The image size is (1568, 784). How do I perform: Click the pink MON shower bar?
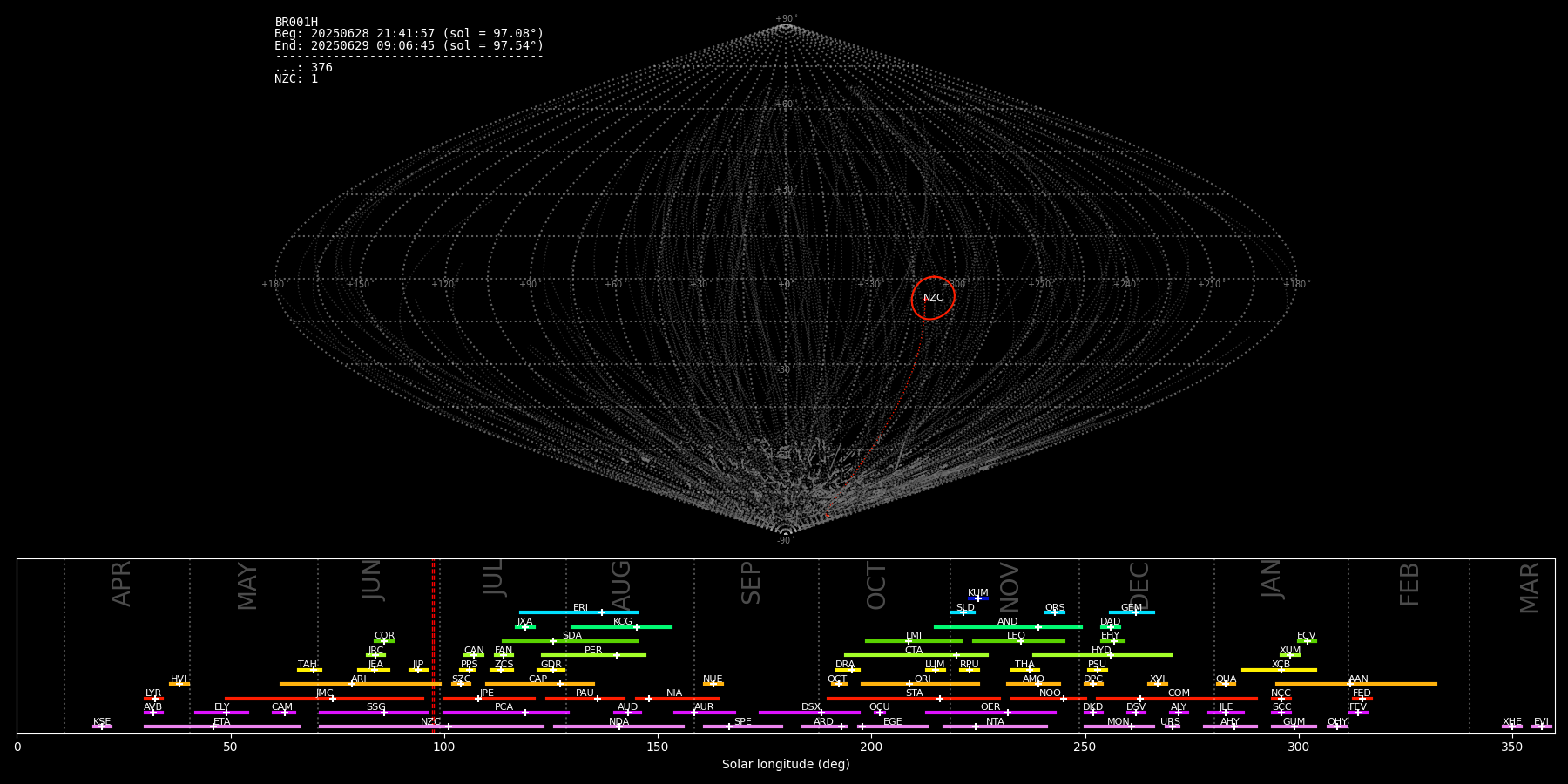(x=1119, y=727)
